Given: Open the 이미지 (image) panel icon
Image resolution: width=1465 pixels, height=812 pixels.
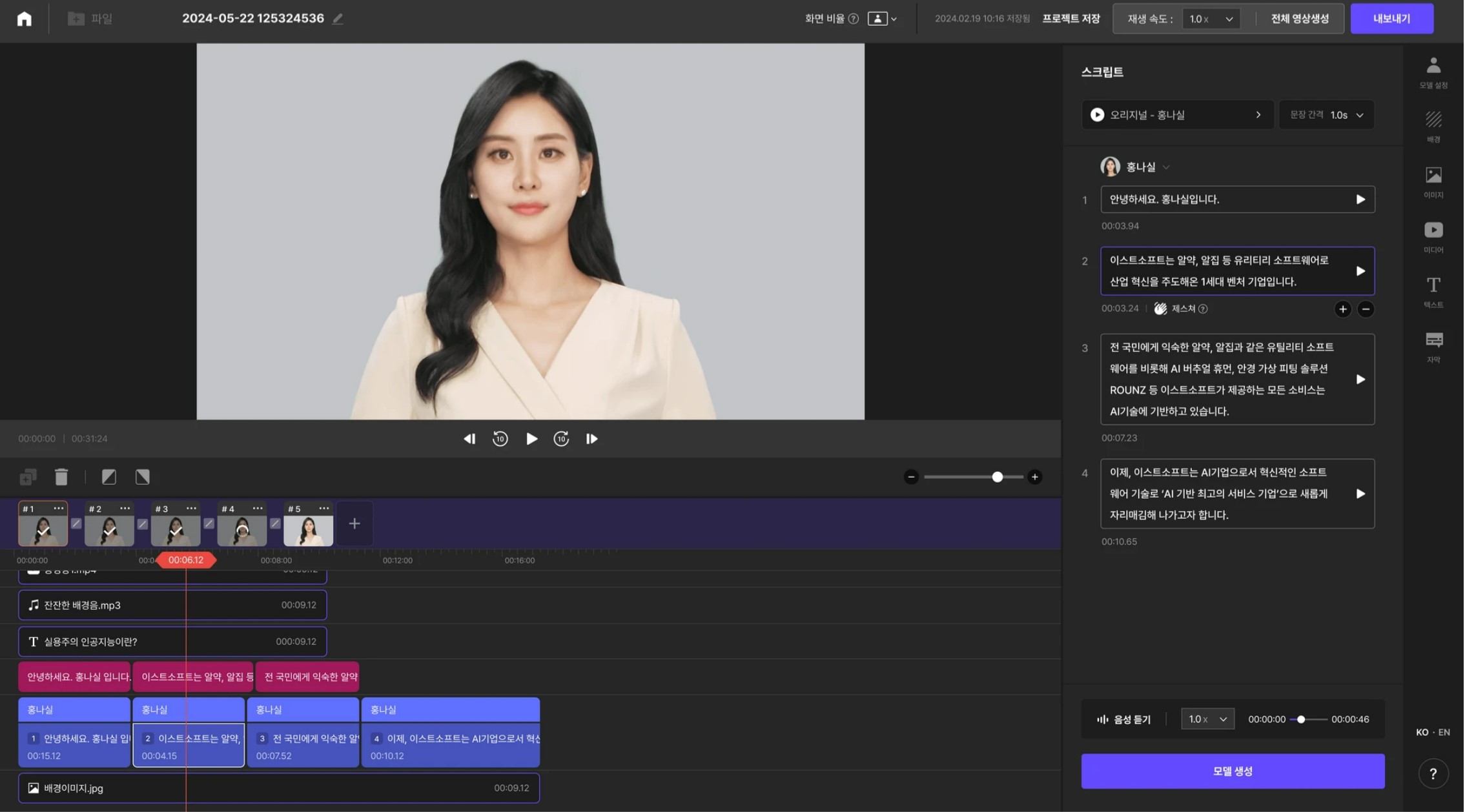Looking at the screenshot, I should point(1433,175).
